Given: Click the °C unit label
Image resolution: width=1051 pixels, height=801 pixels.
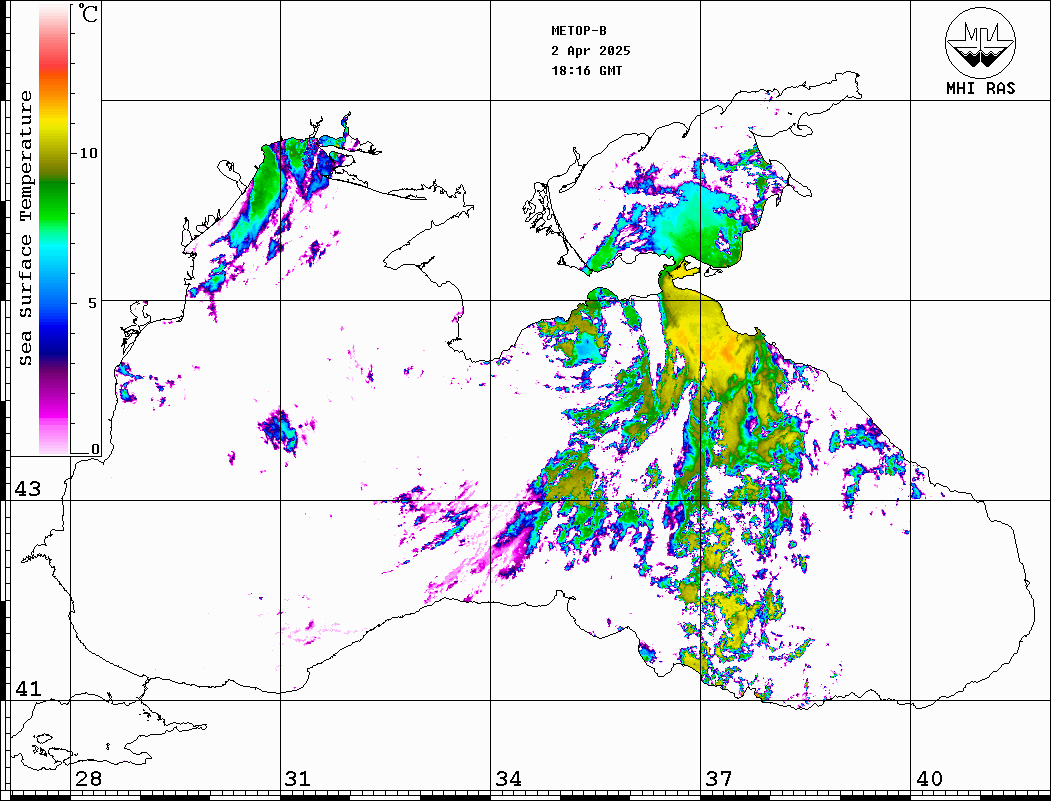Looking at the screenshot, I should click(x=88, y=13).
